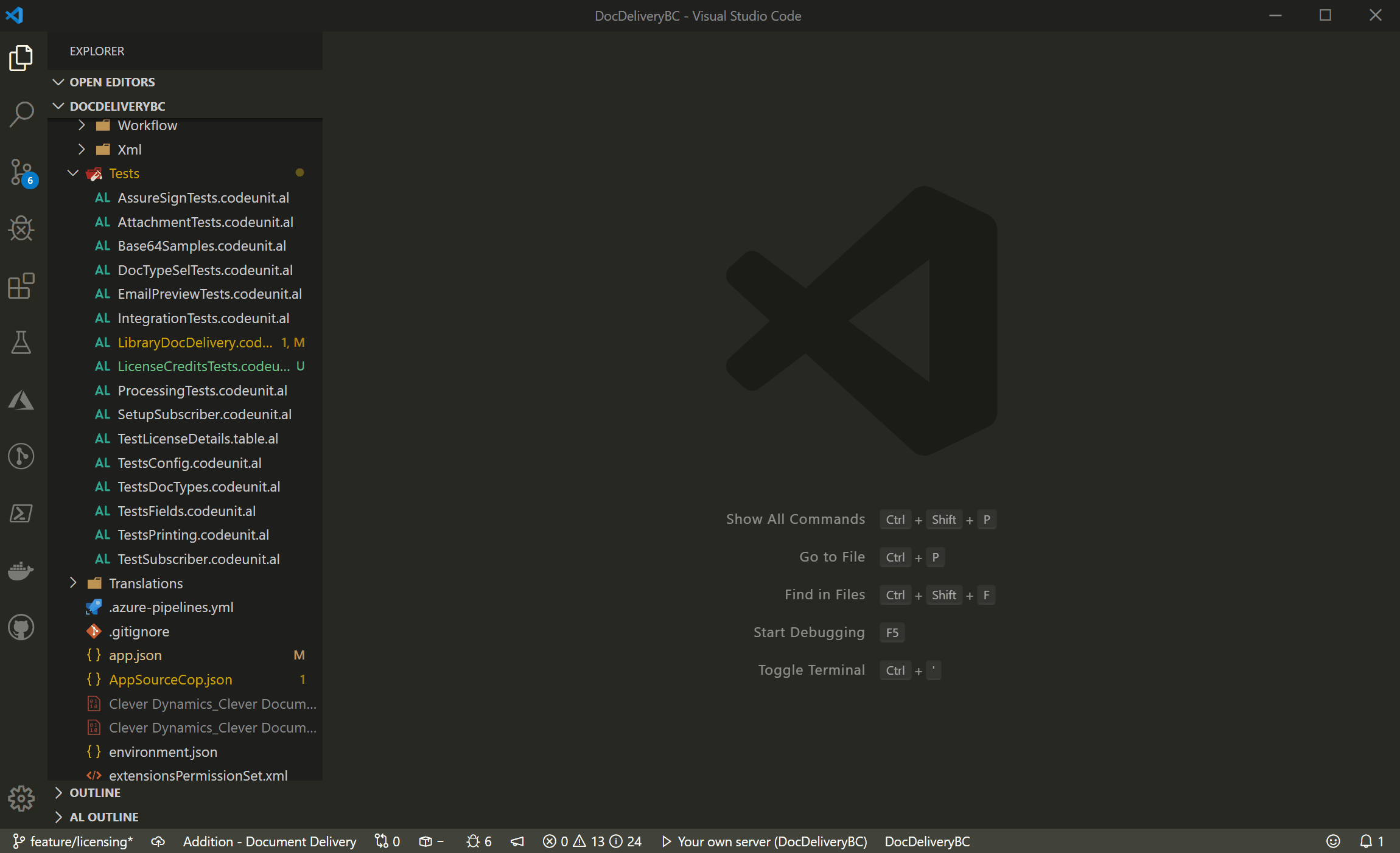Open the GitHub view icon
This screenshot has height=853, width=1400.
point(21,627)
